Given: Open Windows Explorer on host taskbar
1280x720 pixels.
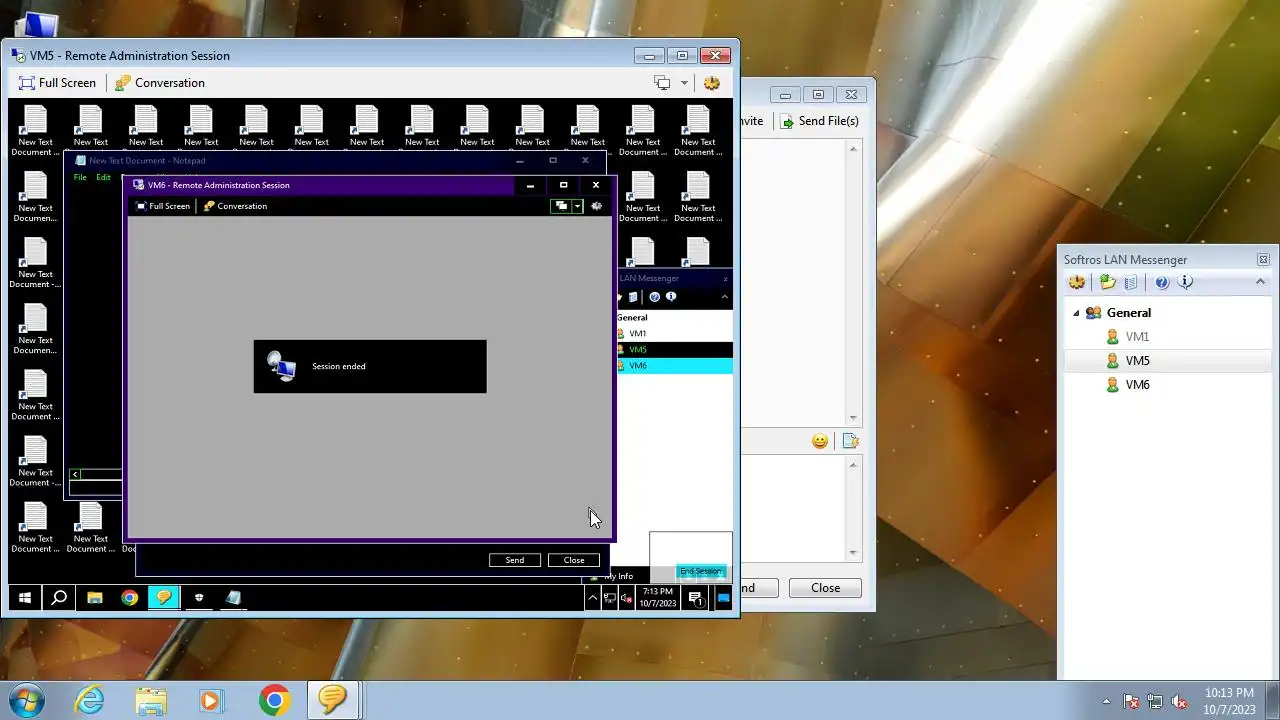Looking at the screenshot, I should click(x=151, y=700).
